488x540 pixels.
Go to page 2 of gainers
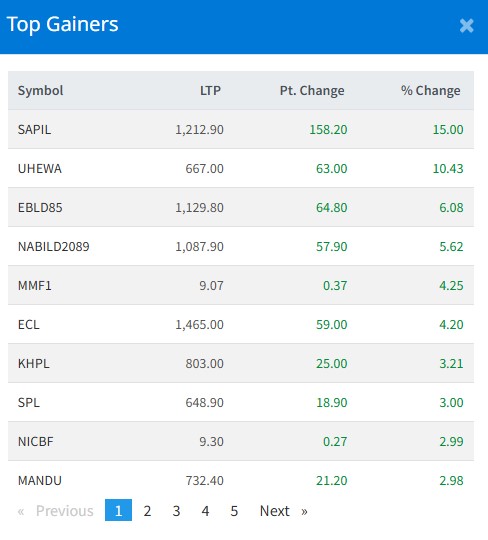147,511
